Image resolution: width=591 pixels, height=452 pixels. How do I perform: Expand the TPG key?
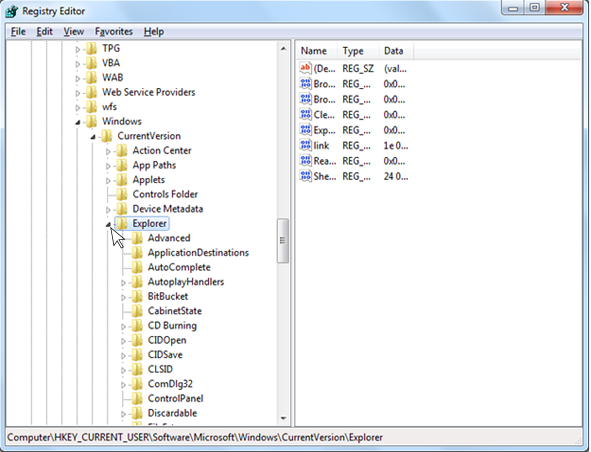[x=78, y=49]
